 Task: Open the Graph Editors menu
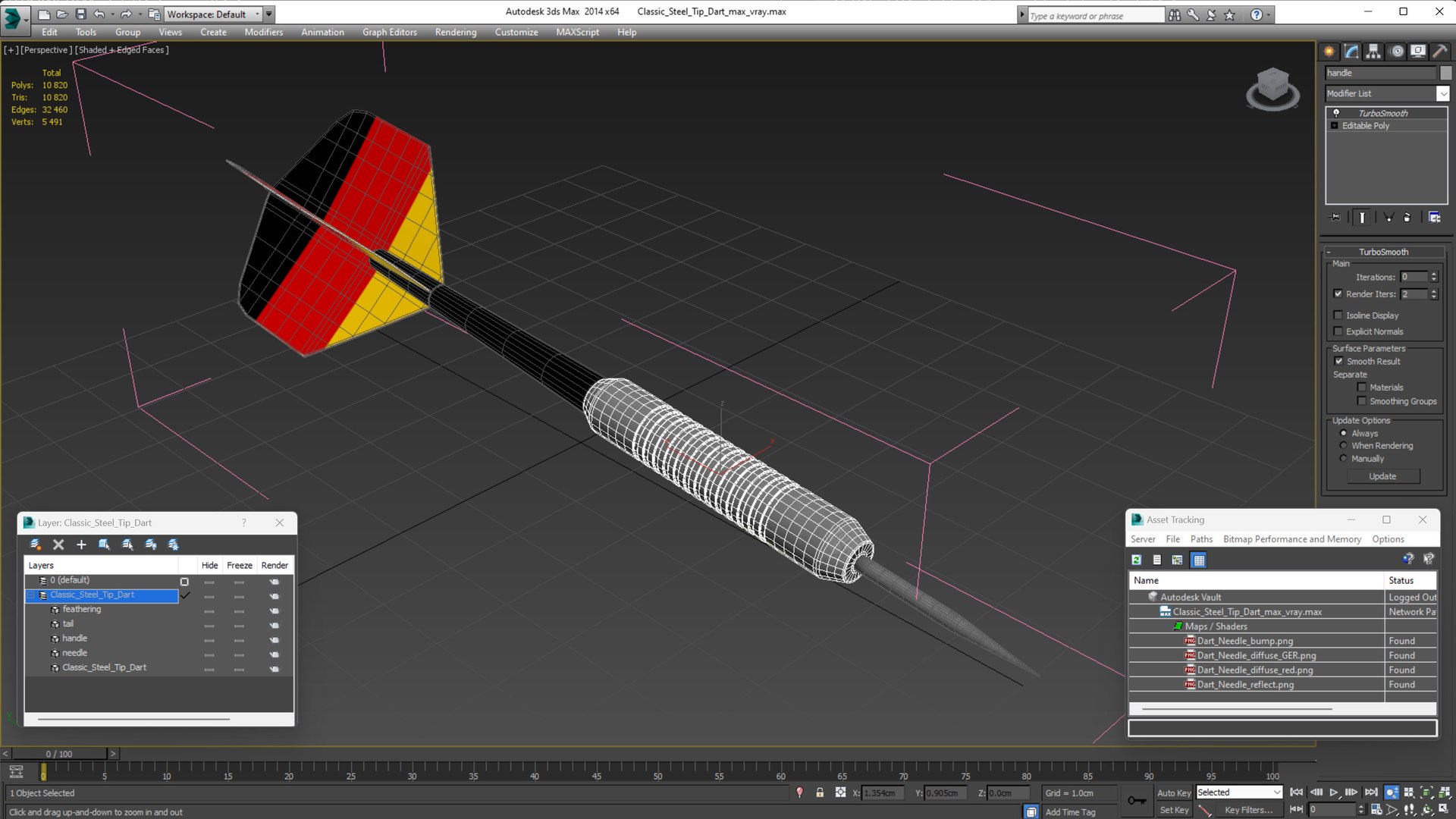(389, 32)
